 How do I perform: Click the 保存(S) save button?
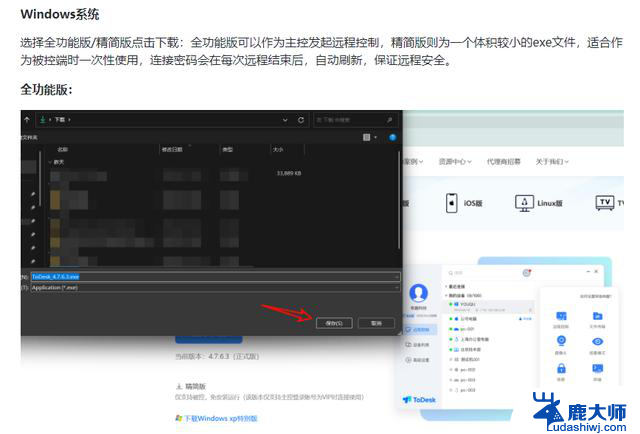[334, 323]
